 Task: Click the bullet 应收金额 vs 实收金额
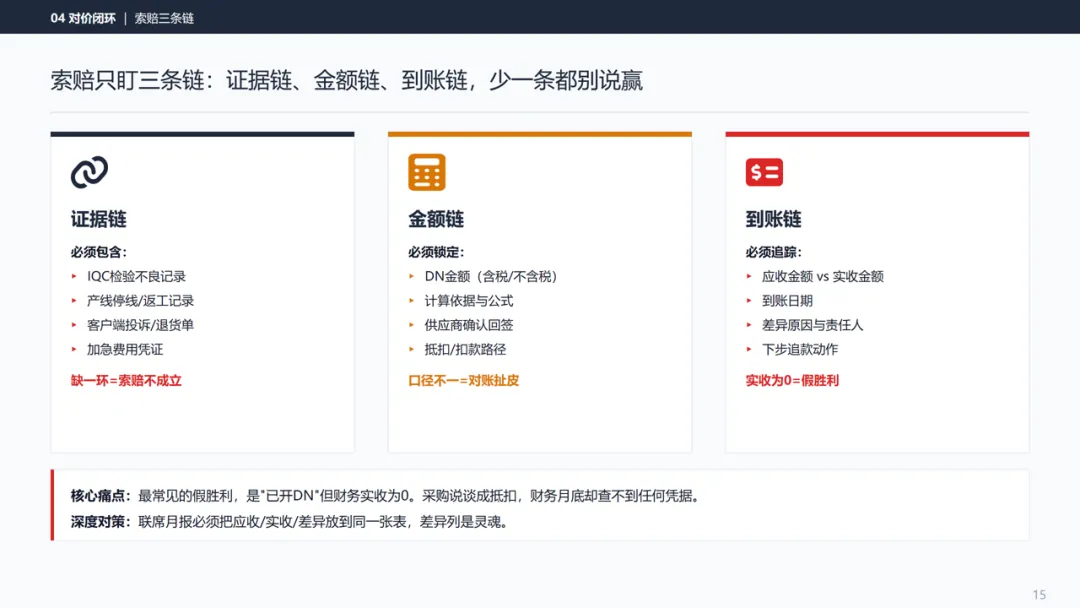(x=822, y=276)
